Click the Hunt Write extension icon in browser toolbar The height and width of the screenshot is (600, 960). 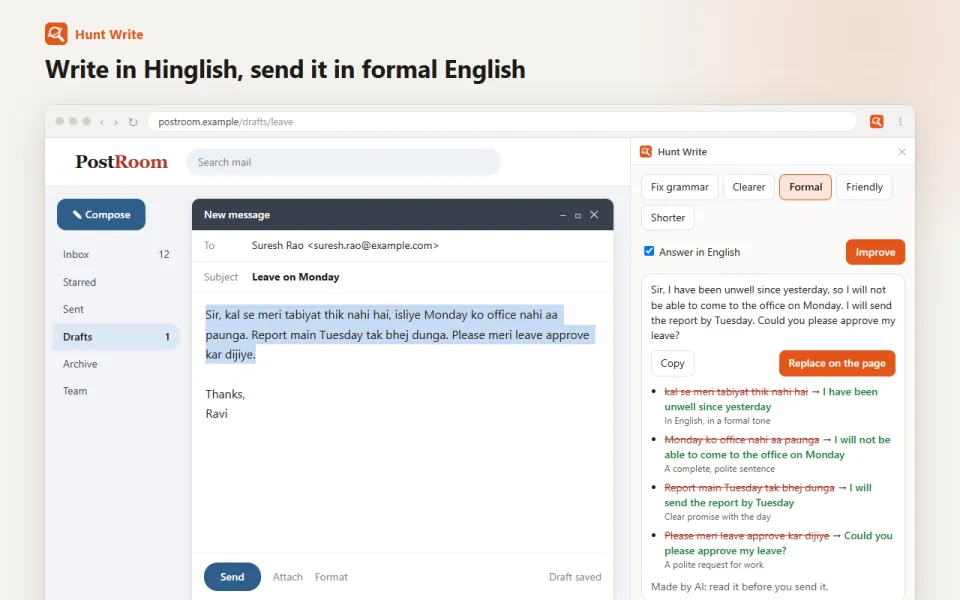tap(877, 121)
